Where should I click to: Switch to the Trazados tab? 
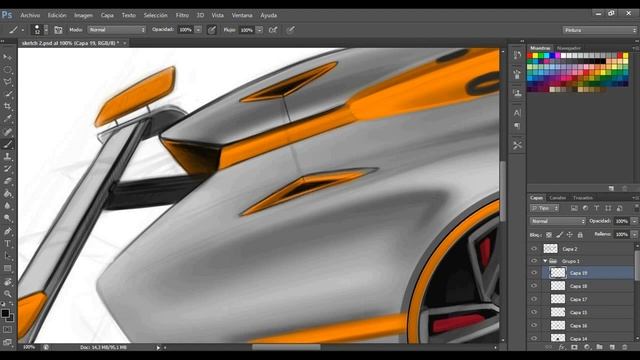pyautogui.click(x=582, y=198)
